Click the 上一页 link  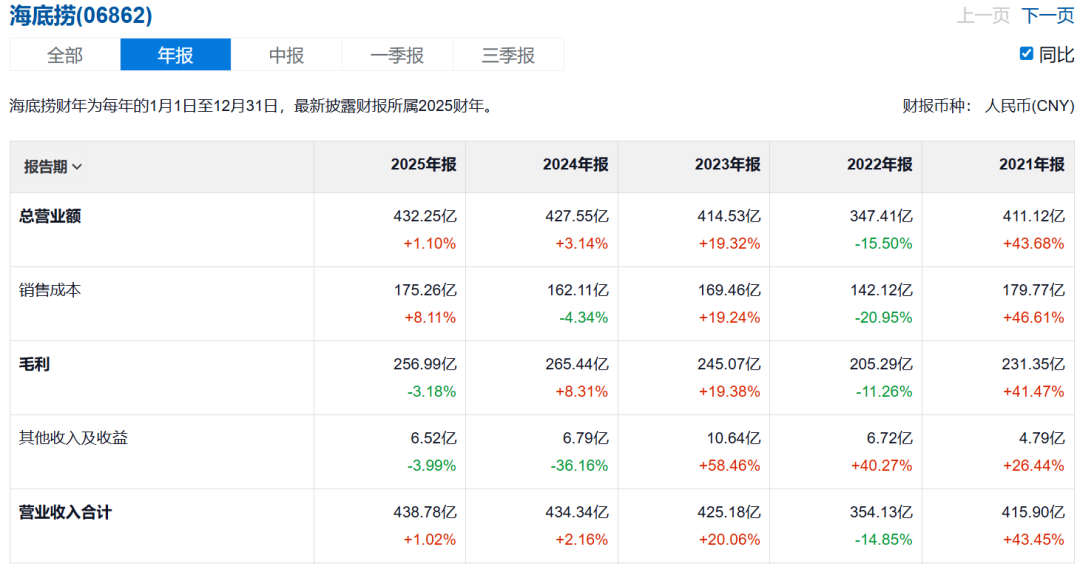pyautogui.click(x=983, y=16)
